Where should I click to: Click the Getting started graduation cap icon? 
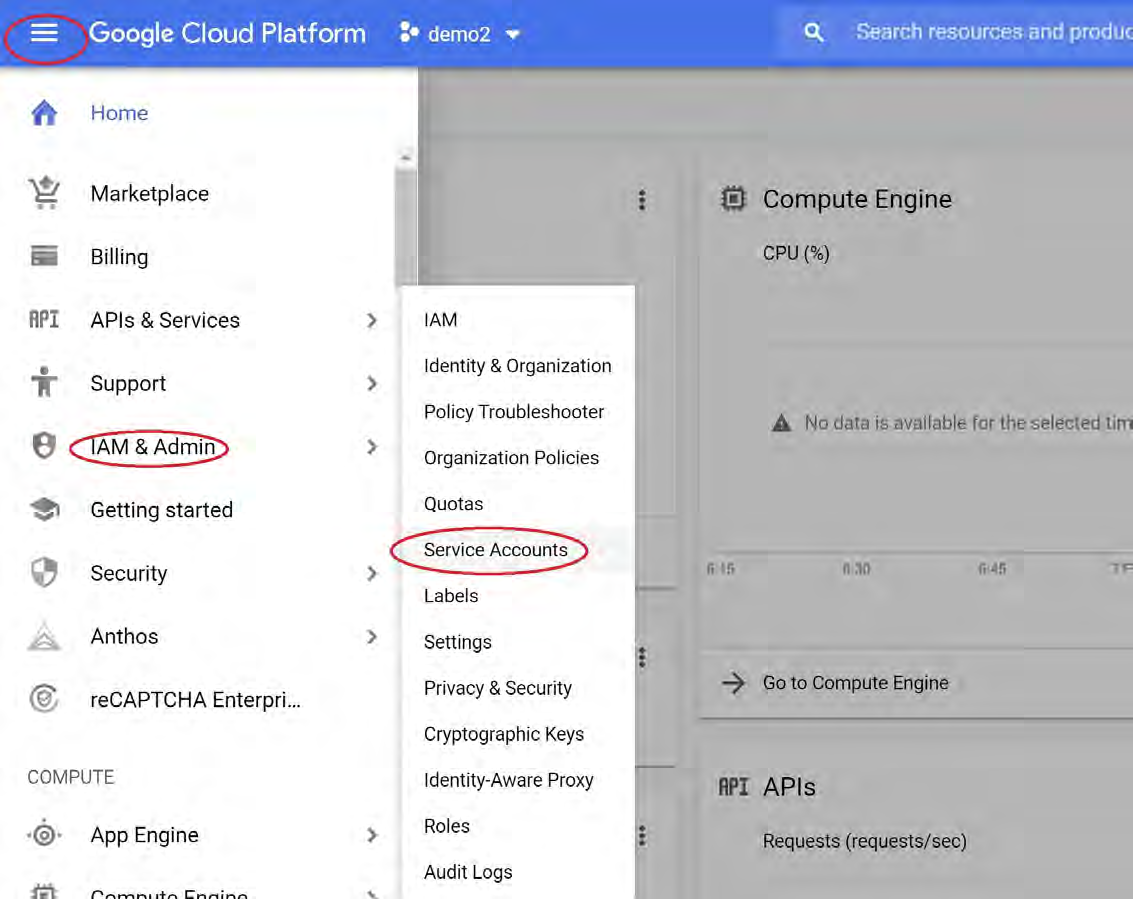click(x=45, y=509)
